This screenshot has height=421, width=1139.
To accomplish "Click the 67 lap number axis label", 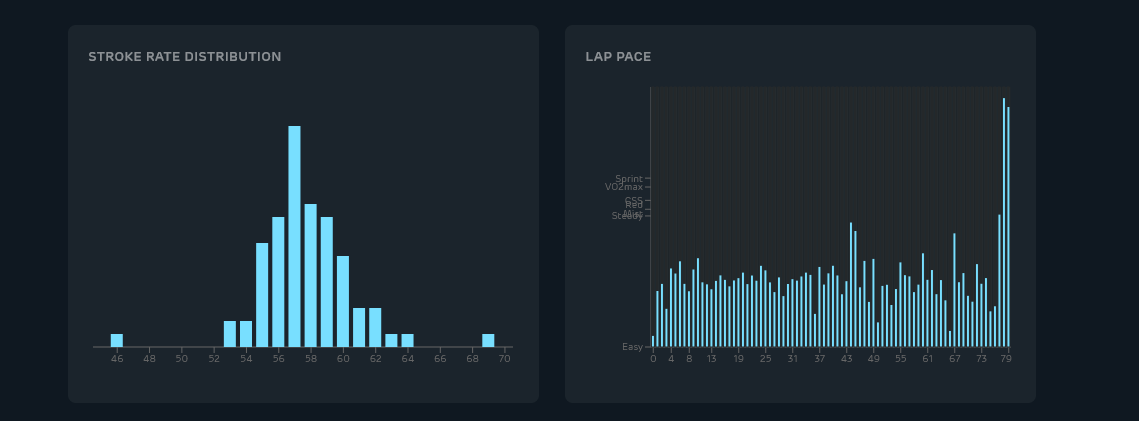I will 954,359.
